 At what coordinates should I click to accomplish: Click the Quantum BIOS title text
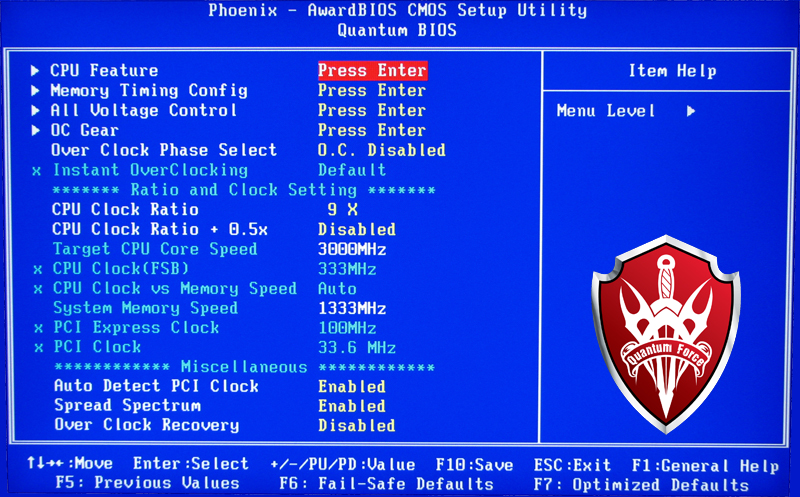point(397,30)
